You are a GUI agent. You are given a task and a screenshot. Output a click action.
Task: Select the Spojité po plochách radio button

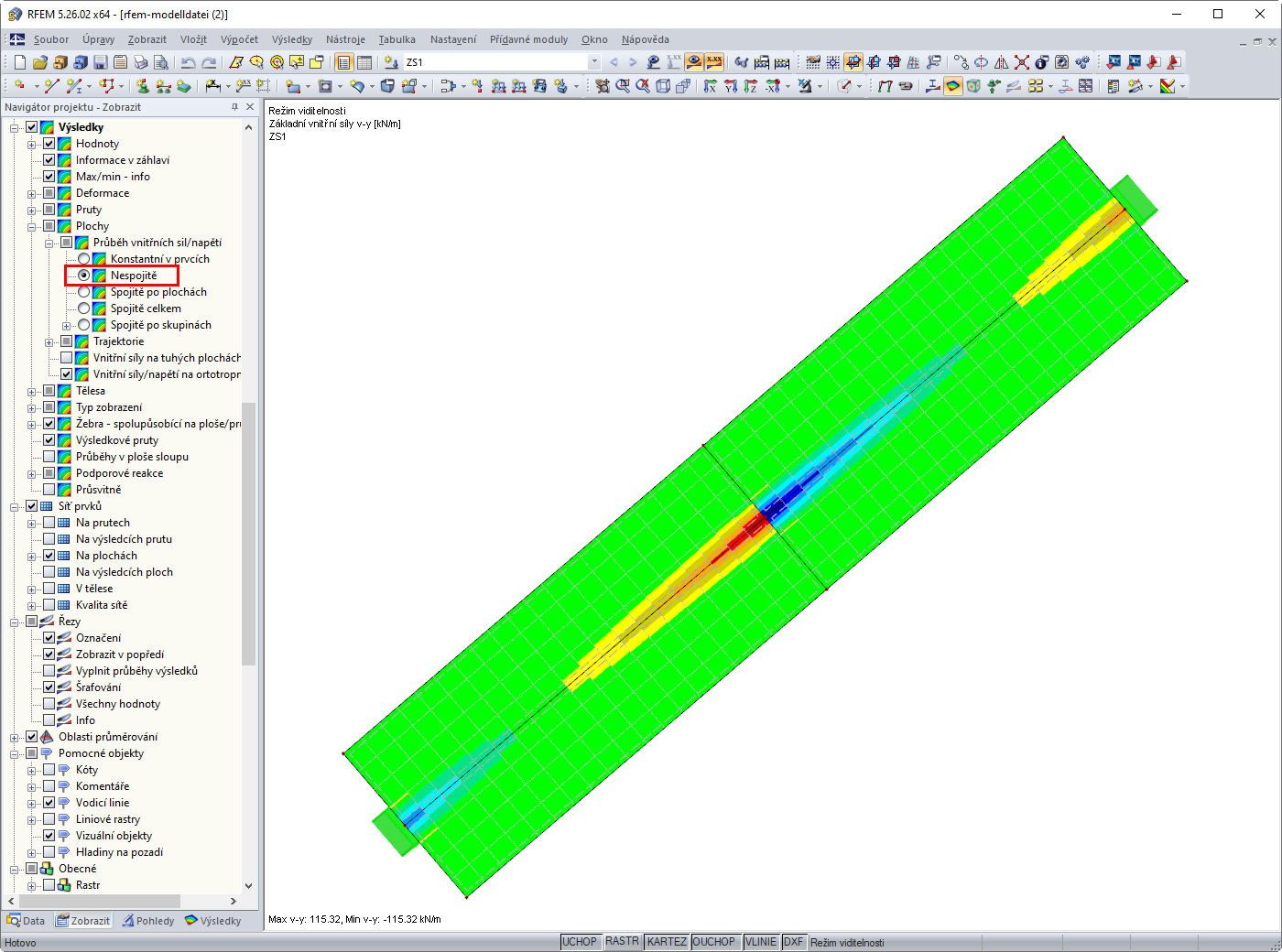pyautogui.click(x=84, y=292)
